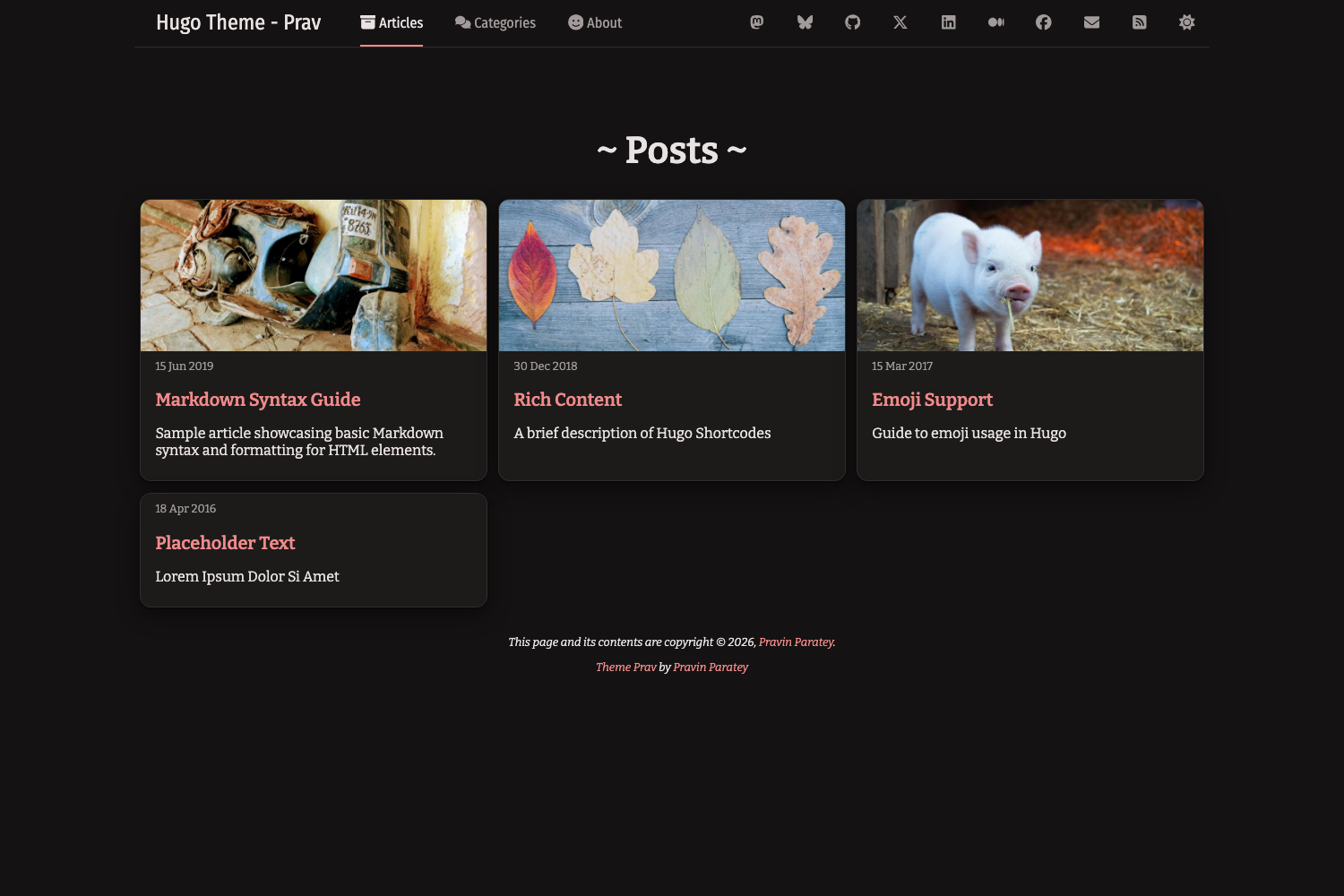Click 'Sample article showcasing basic Markdown' description
The image size is (1344, 896).
(x=299, y=442)
